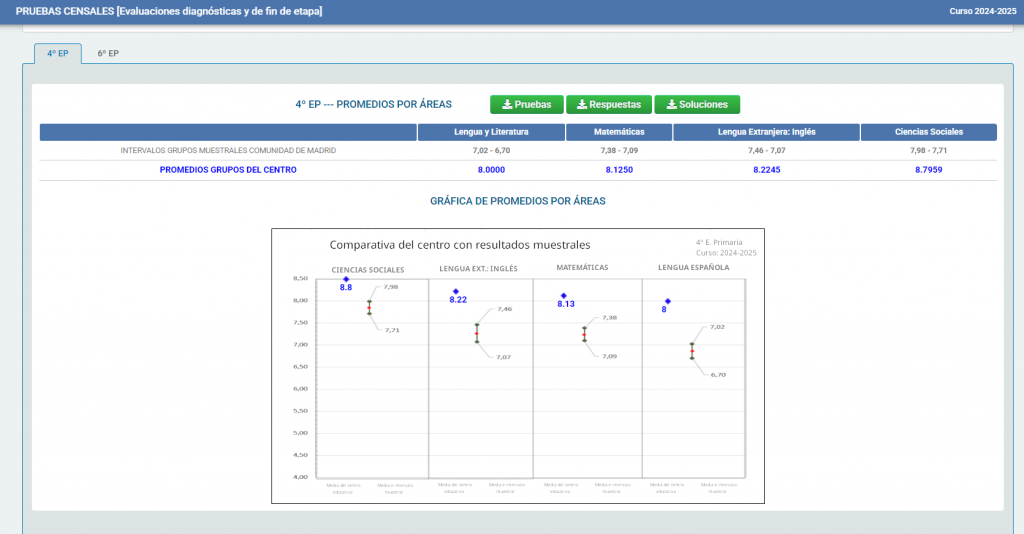Download the Soluciones files
The width and height of the screenshot is (1024, 534).
click(x=697, y=104)
